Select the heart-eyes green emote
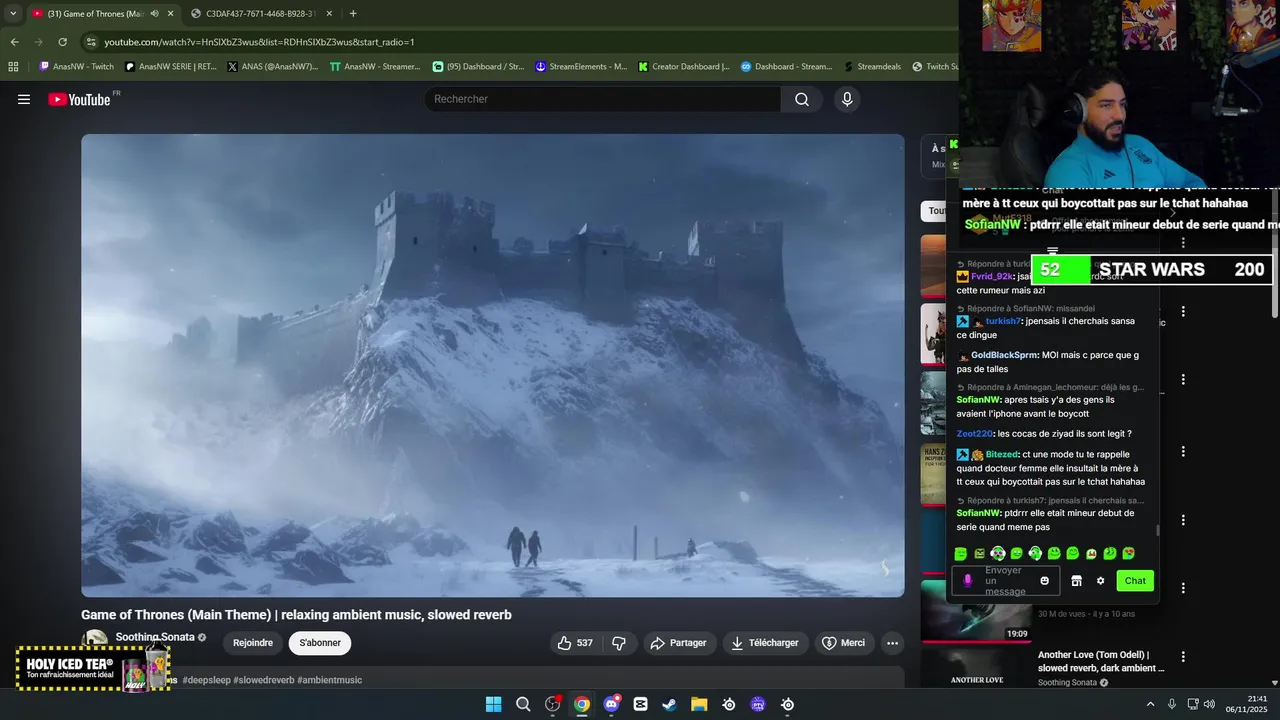Image resolution: width=1280 pixels, height=720 pixels. (x=1129, y=553)
